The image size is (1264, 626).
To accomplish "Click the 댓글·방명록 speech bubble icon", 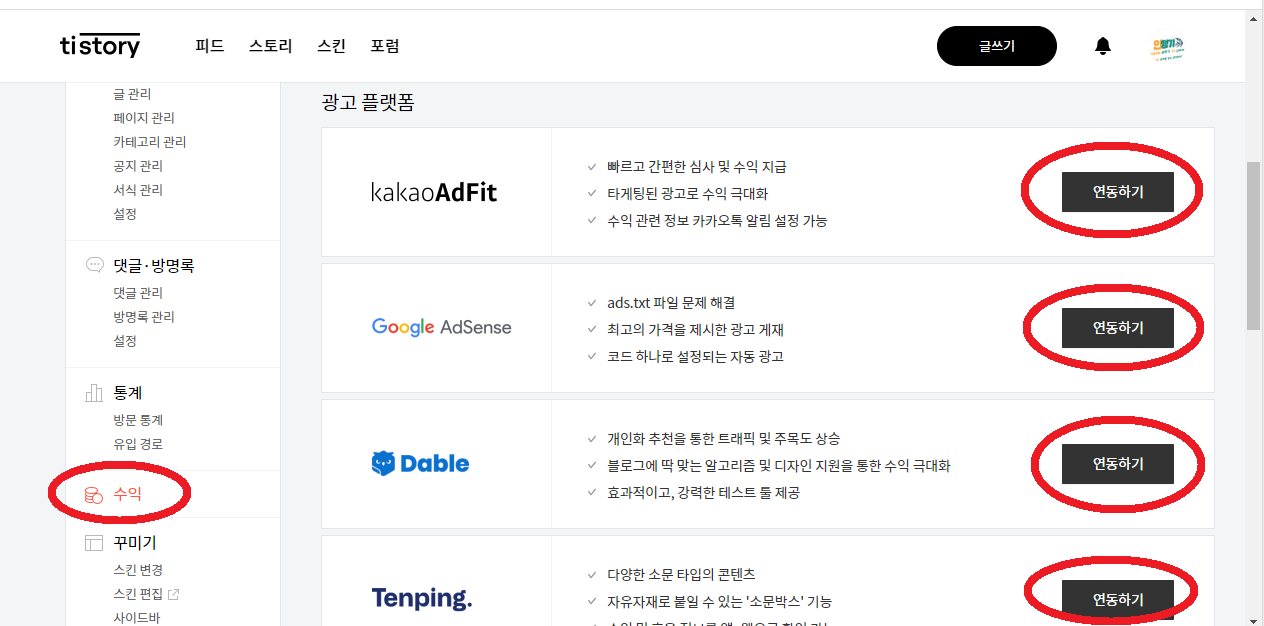I will click(95, 266).
